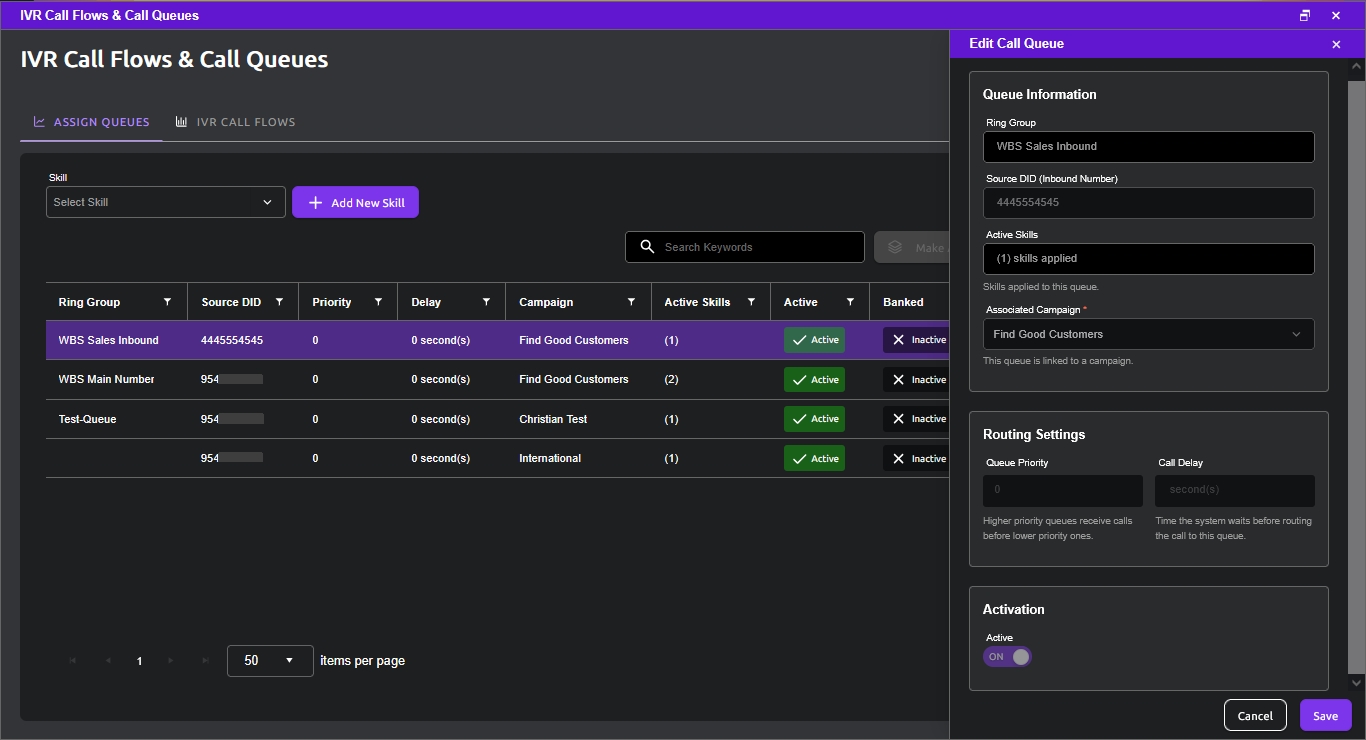1366x740 pixels.
Task: Open filter icon on Delay column
Action: (486, 302)
